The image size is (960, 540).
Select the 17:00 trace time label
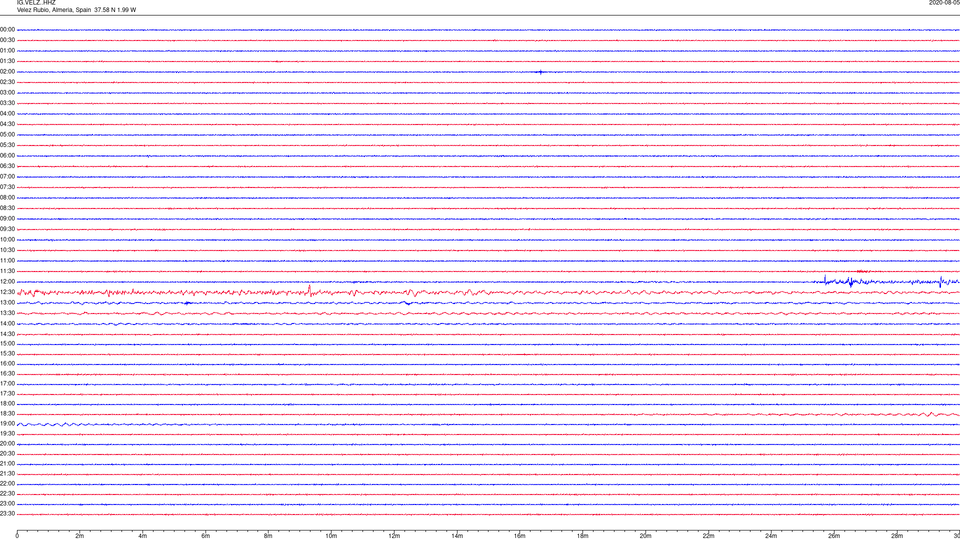[x=7, y=384]
